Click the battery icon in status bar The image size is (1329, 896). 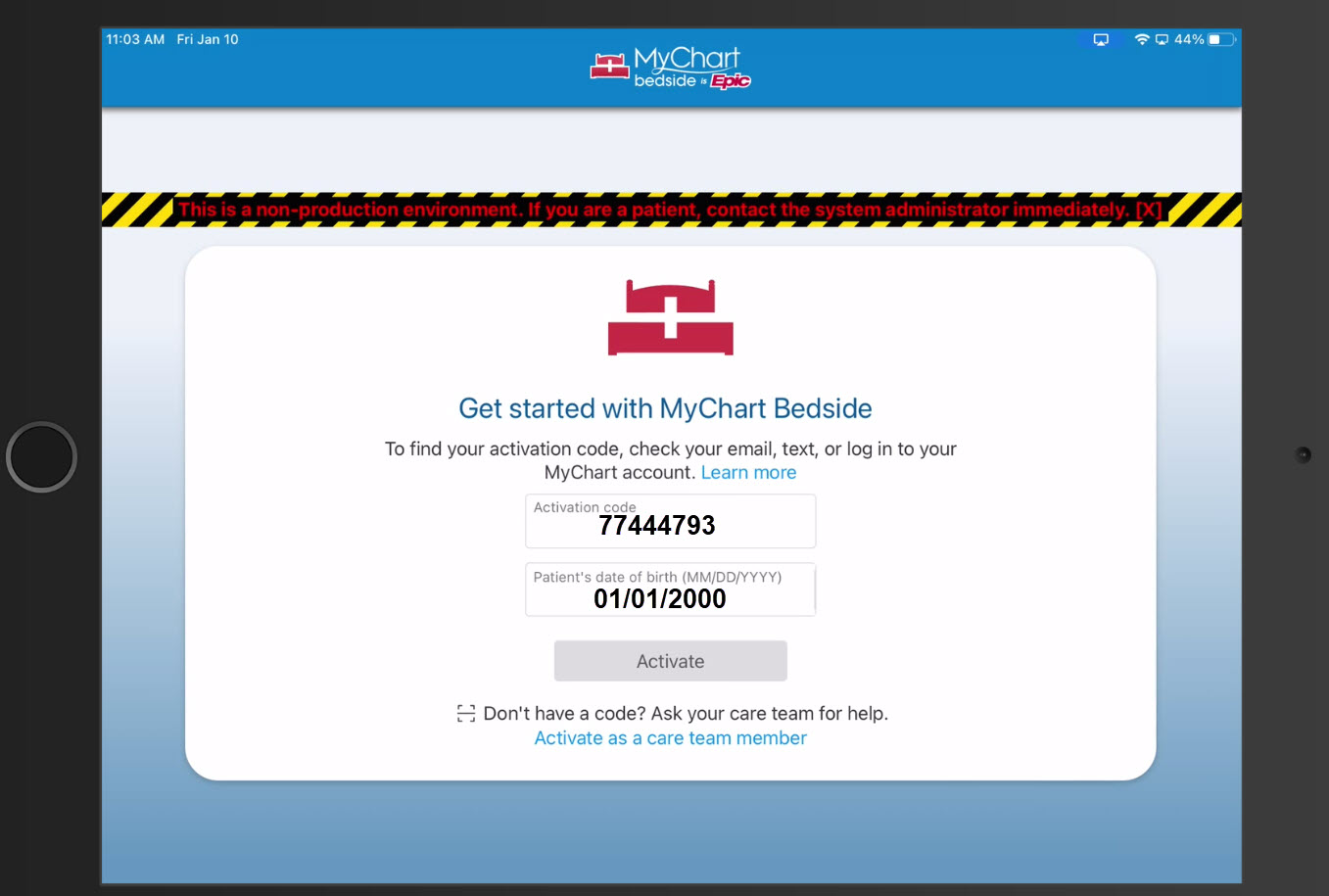[x=1222, y=39]
